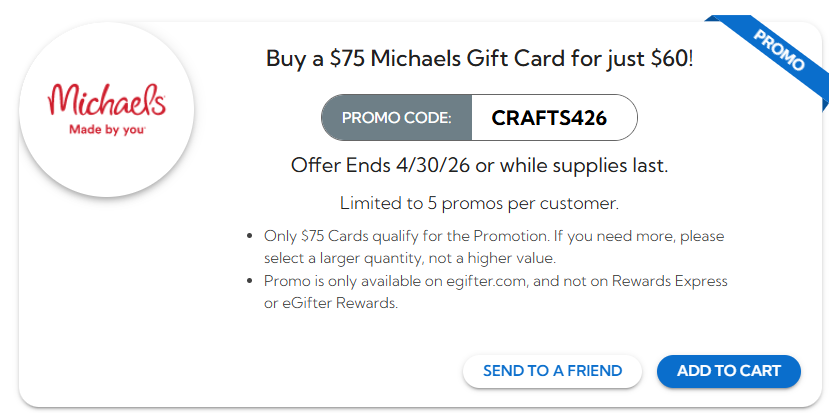The height and width of the screenshot is (413, 838).
Task: Click "Limited to 5 promos per customer"
Action: point(479,203)
